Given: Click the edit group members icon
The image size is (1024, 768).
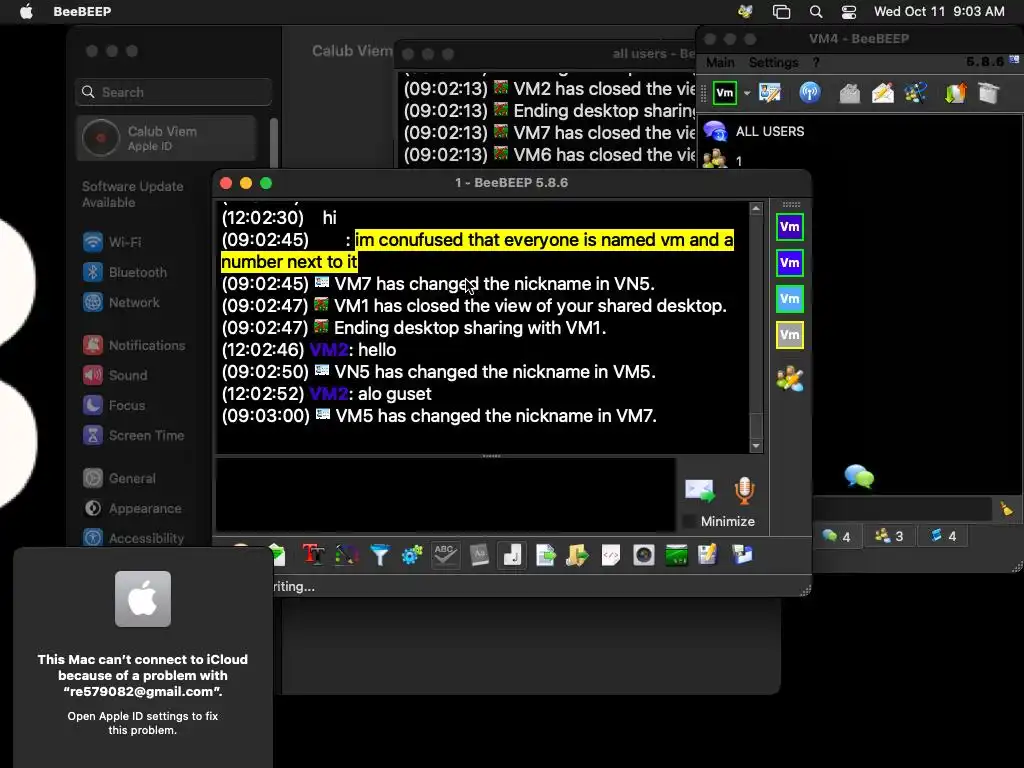Looking at the screenshot, I should click(790, 379).
